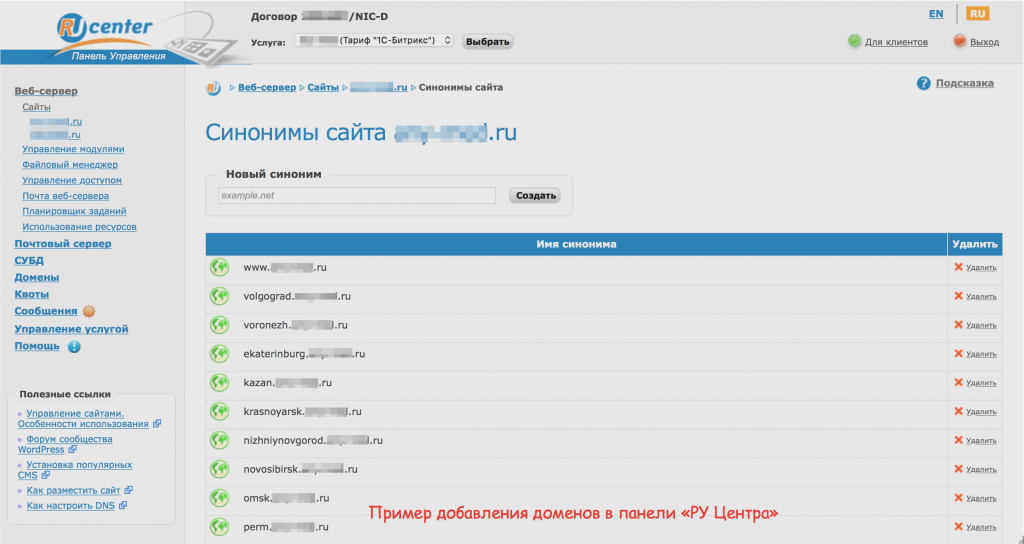Focus the new synonym example.net field

(357, 195)
